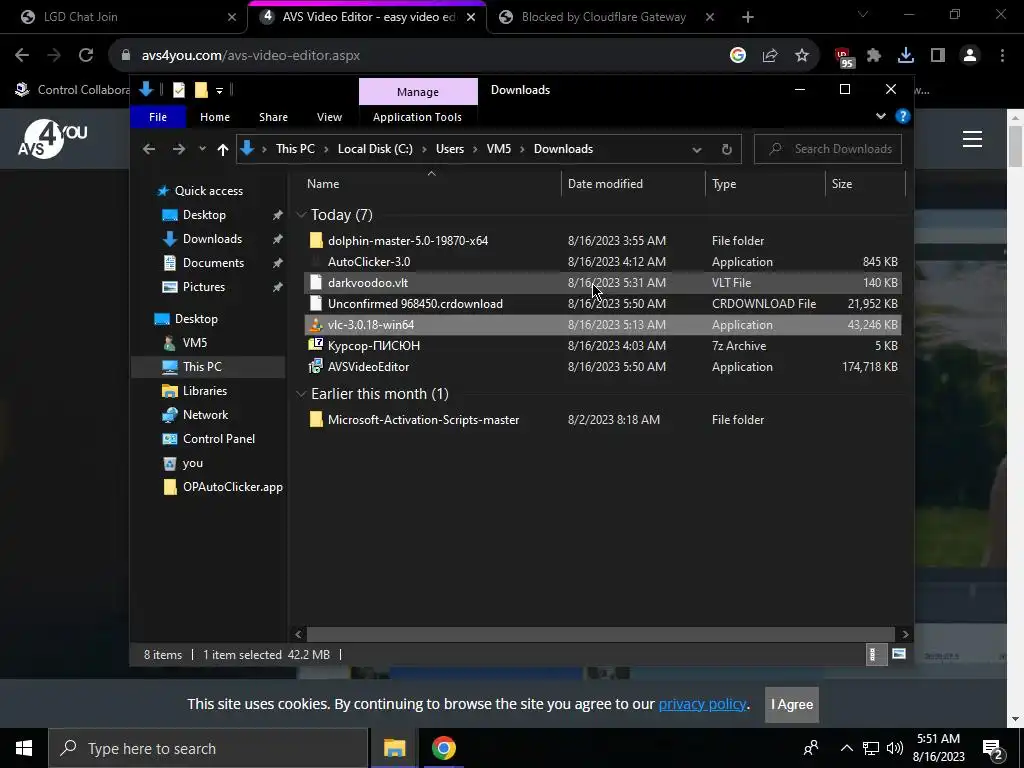Open the Explorer Help question mark
Screen dimensions: 1024x768
tap(903, 116)
